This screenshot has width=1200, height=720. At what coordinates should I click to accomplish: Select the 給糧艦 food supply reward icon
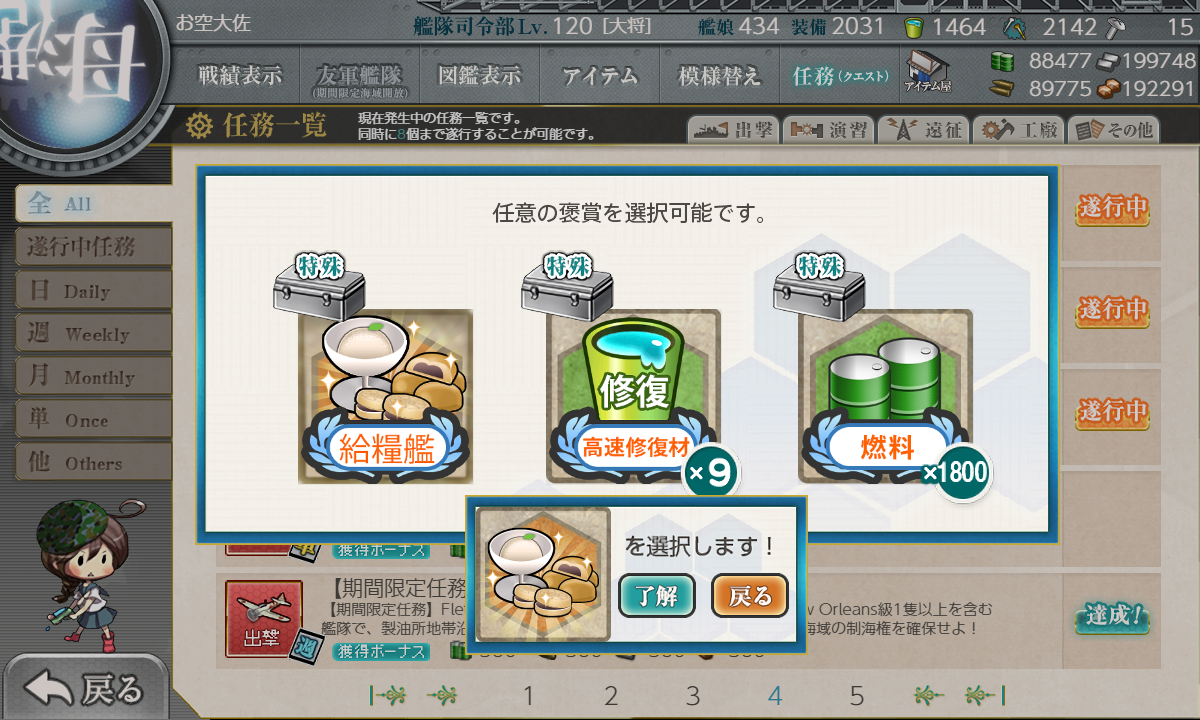[386, 396]
